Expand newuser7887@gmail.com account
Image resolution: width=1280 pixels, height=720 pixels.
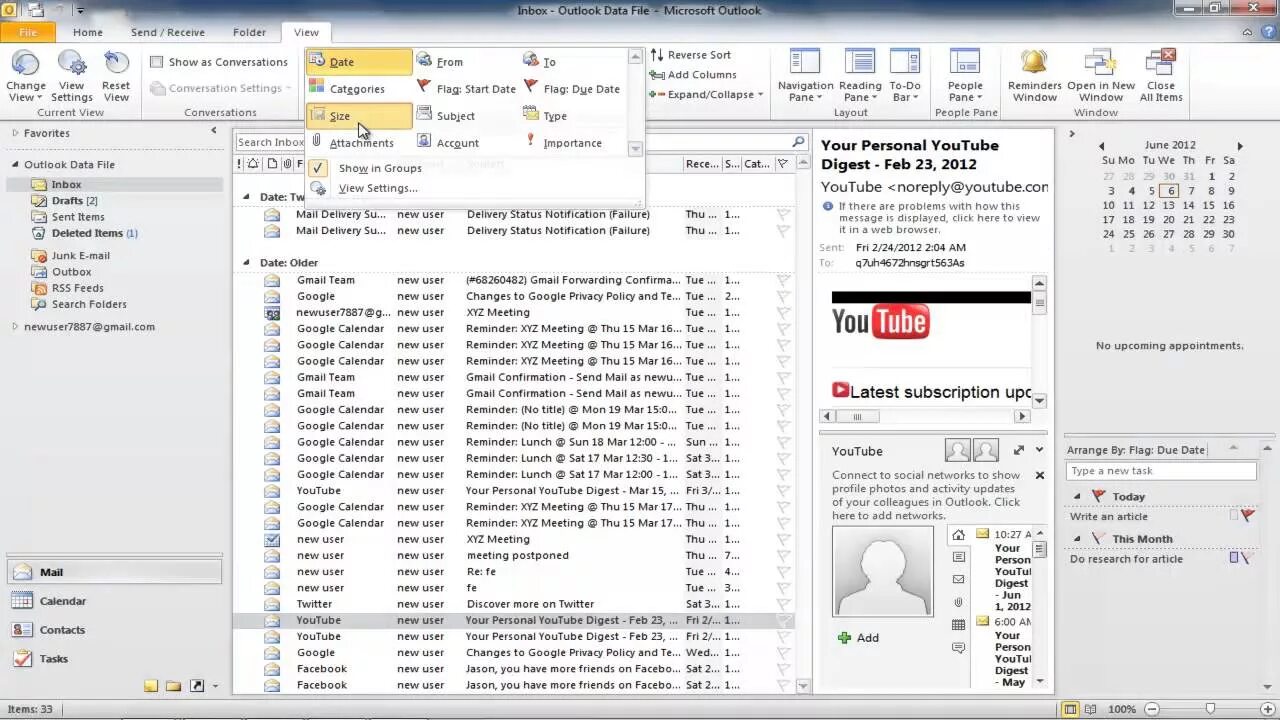(x=15, y=327)
